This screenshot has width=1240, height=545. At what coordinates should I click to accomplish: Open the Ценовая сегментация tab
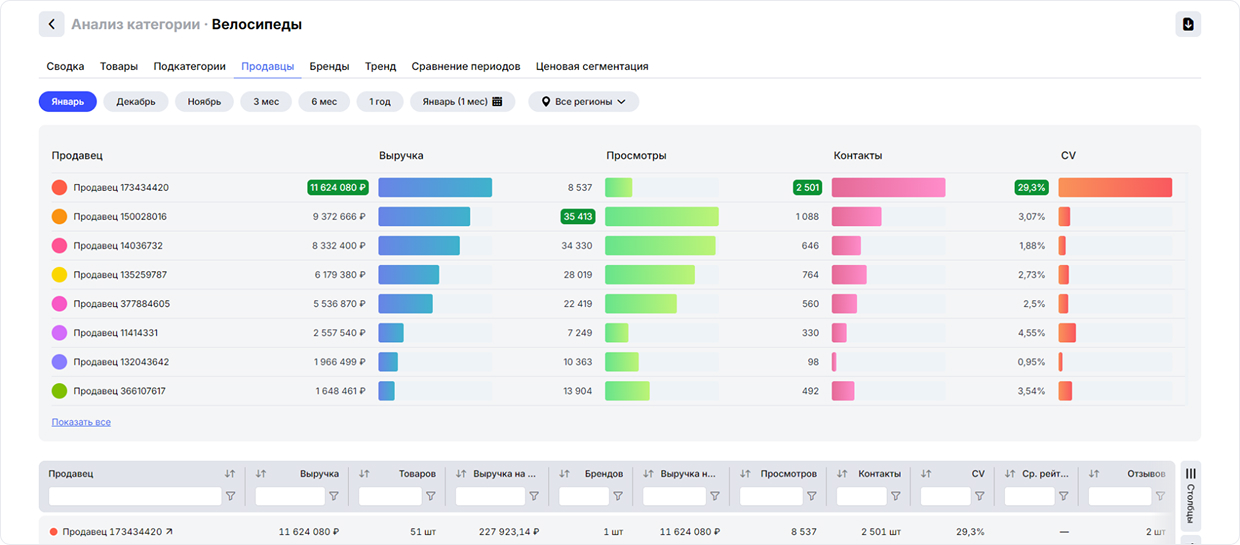click(592, 67)
